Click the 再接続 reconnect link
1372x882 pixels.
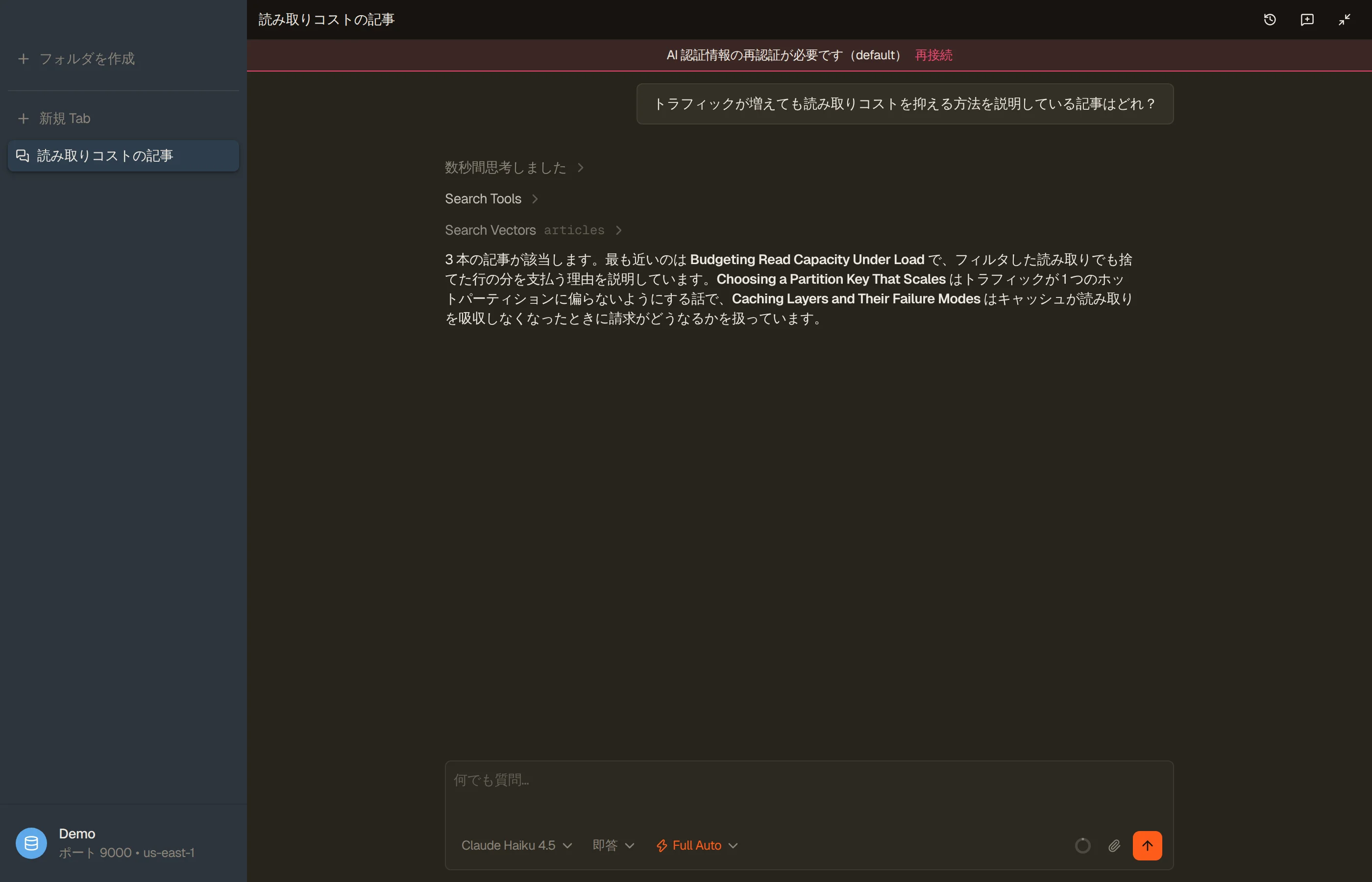point(933,55)
